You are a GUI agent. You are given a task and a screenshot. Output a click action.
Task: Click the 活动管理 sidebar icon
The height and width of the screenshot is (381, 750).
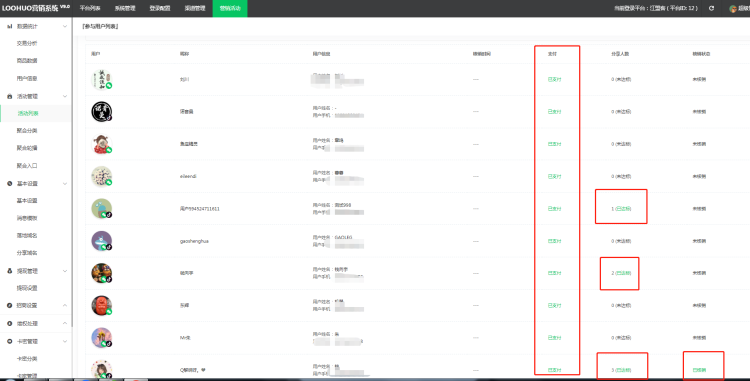pos(9,96)
